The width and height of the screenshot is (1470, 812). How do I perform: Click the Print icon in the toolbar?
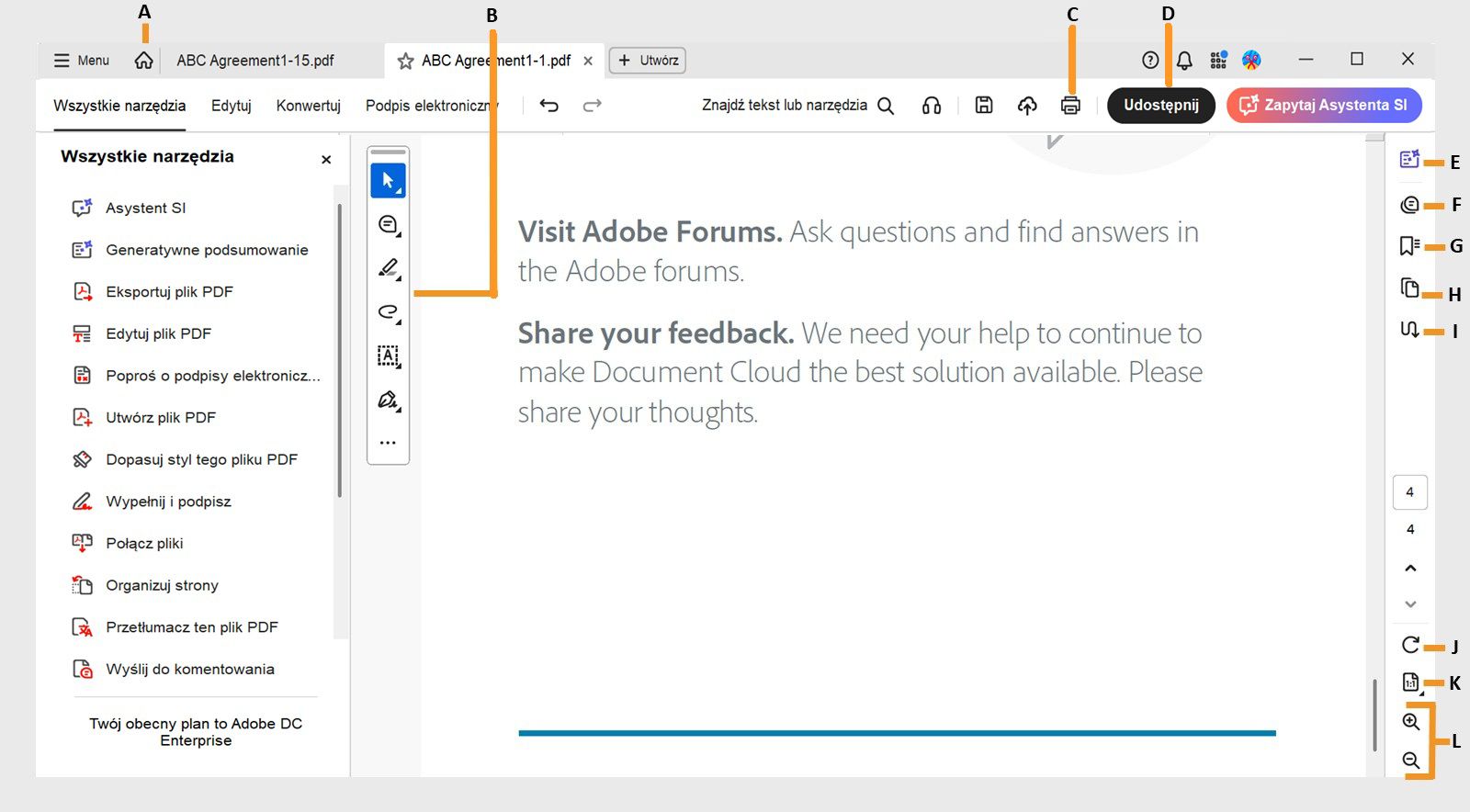click(x=1070, y=106)
